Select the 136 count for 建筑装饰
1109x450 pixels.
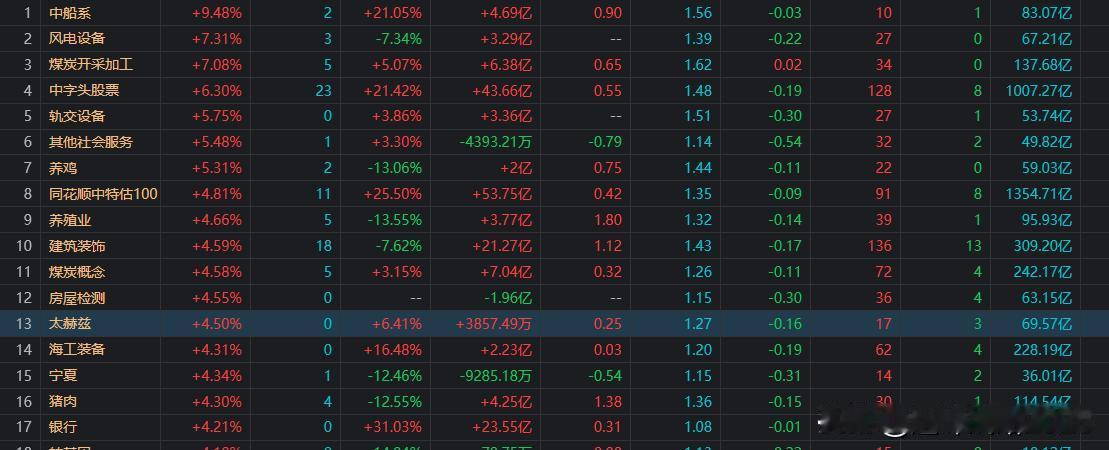point(880,246)
